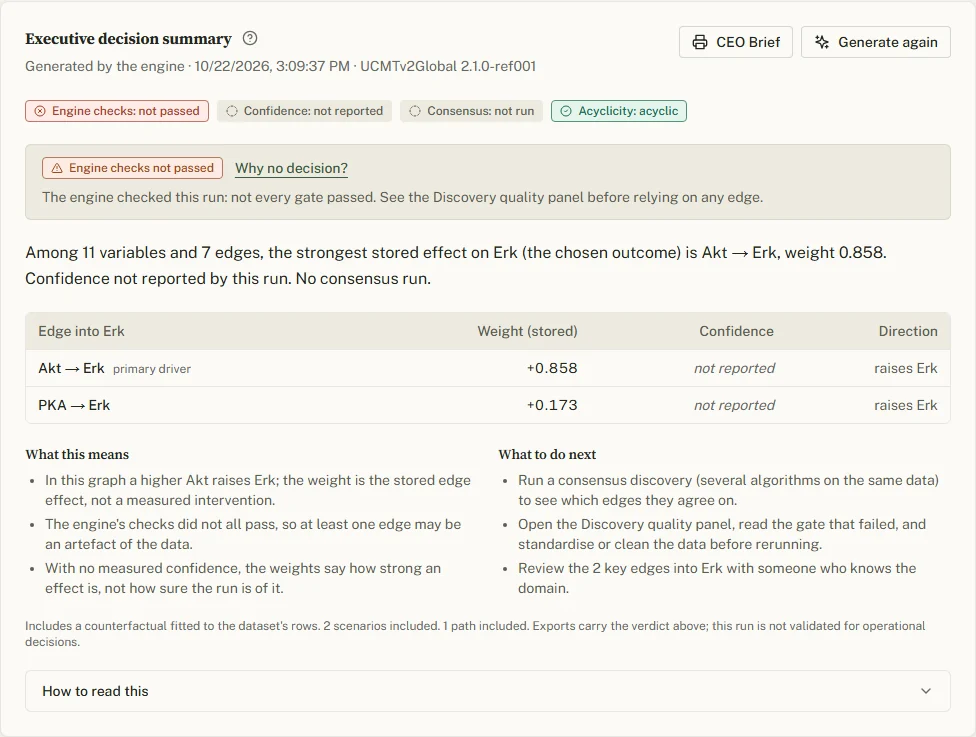Screen dimensions: 976x737
Task: Click 'raises Erk' in the Akt row
Action: pos(906,368)
